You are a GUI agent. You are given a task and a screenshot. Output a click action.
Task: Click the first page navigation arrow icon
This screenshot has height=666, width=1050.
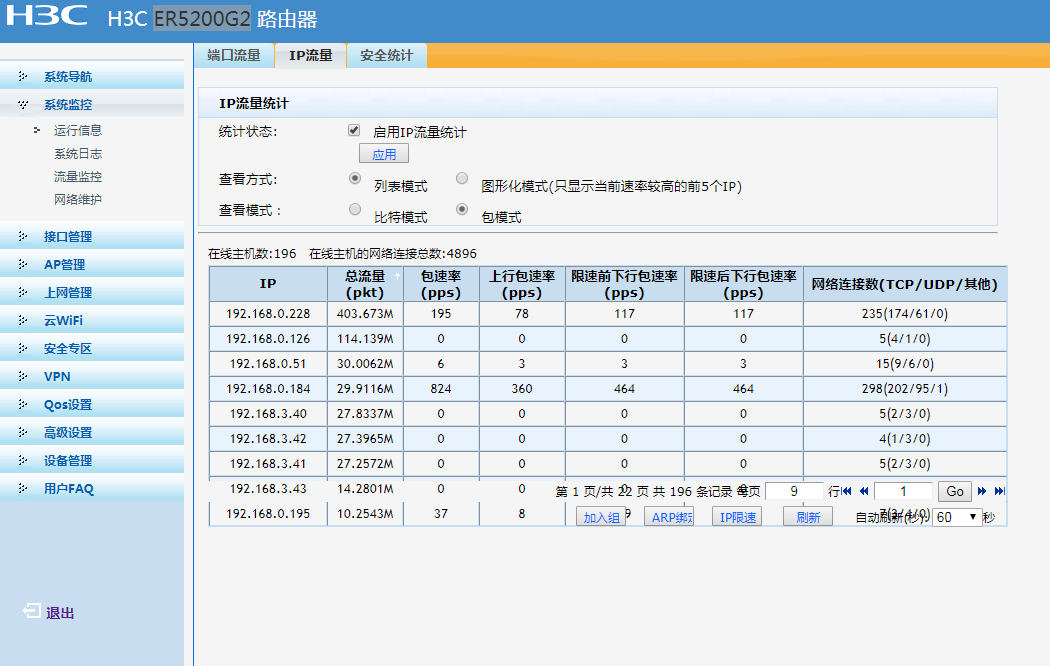(847, 491)
